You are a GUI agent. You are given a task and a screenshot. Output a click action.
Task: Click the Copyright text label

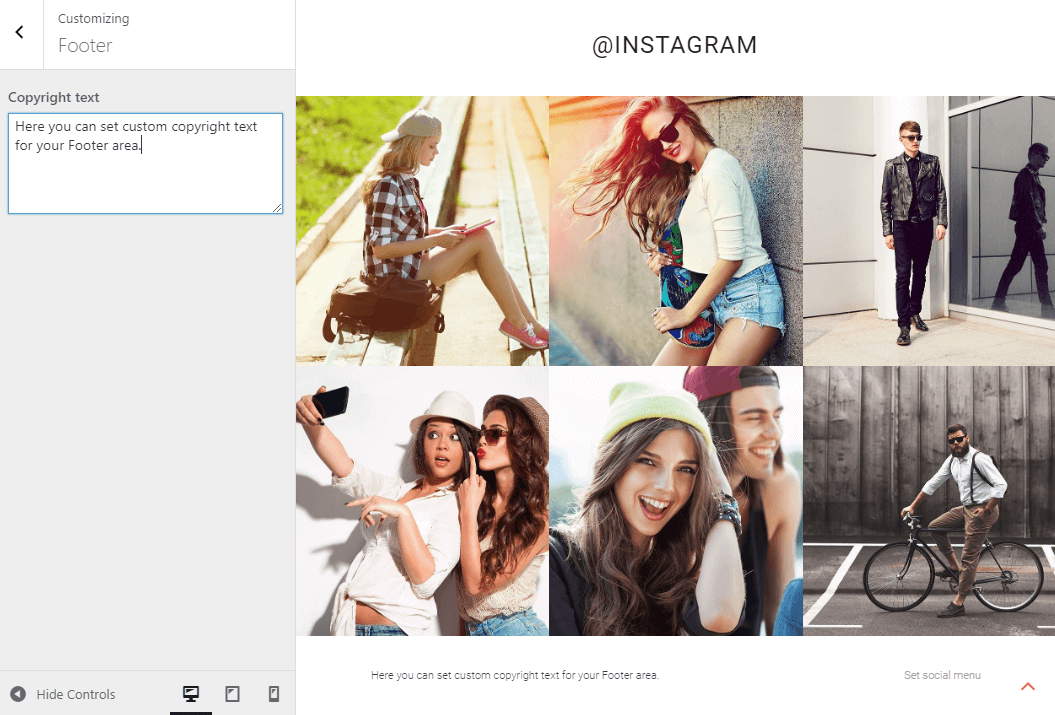click(54, 98)
